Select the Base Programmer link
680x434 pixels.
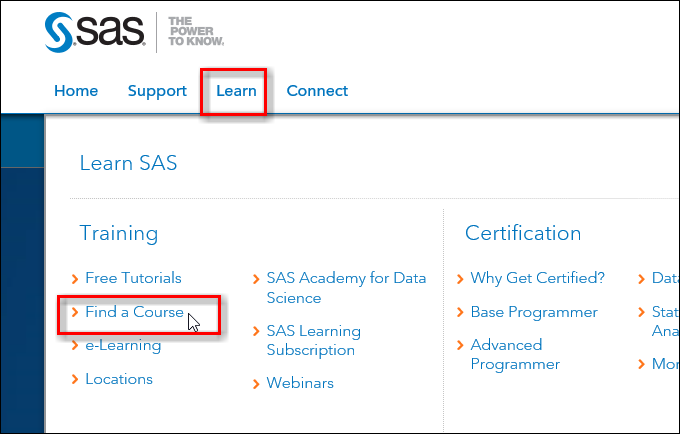534,312
